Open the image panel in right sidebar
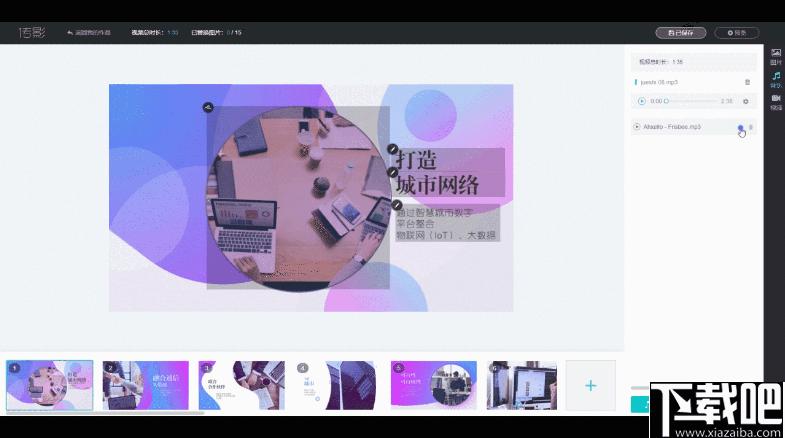 click(x=775, y=57)
